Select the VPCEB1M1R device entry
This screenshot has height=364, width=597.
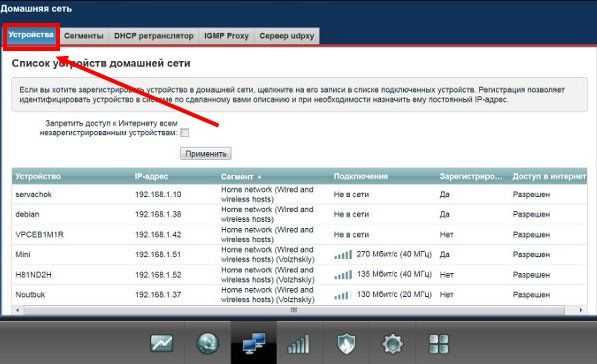(39, 235)
